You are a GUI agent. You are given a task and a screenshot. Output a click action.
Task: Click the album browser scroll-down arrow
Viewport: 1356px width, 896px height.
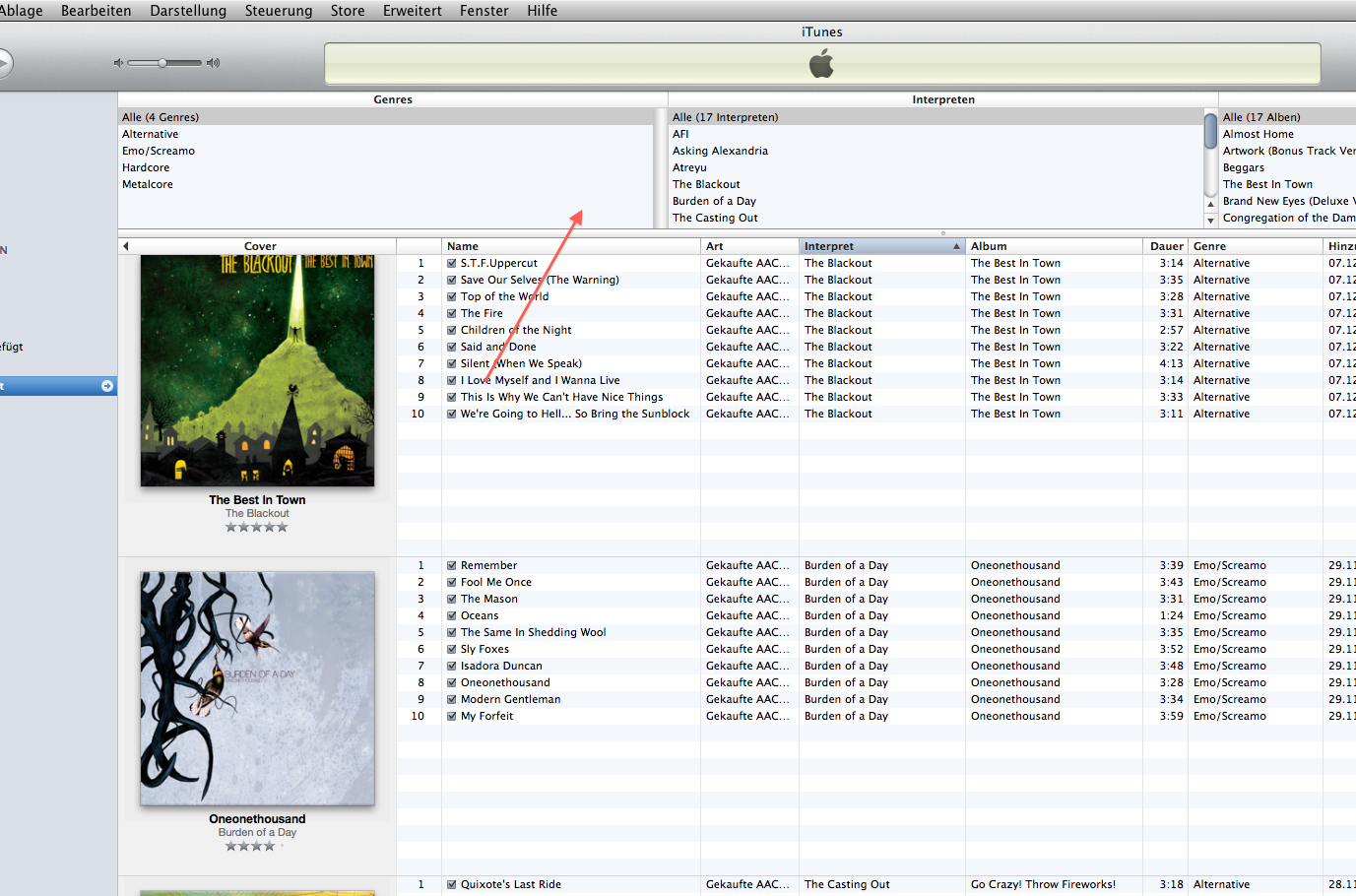tap(1210, 220)
